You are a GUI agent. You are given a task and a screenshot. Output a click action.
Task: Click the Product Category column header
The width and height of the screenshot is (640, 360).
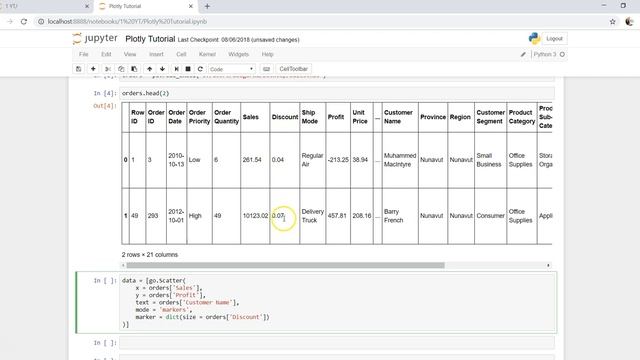click(522, 117)
